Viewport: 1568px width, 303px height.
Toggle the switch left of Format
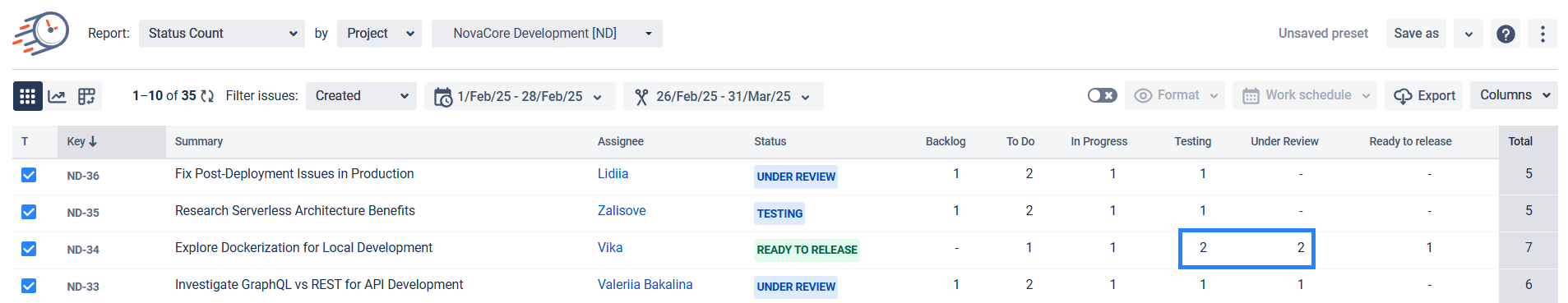click(x=1102, y=95)
